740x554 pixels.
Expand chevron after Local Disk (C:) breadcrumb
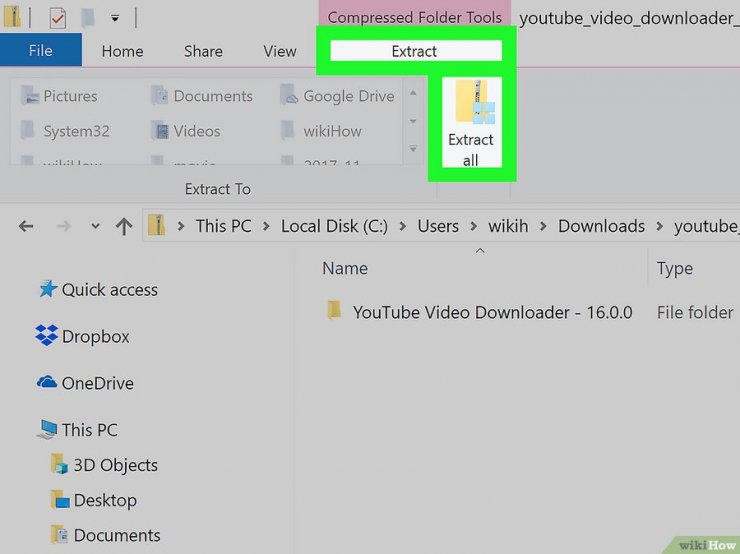(403, 227)
